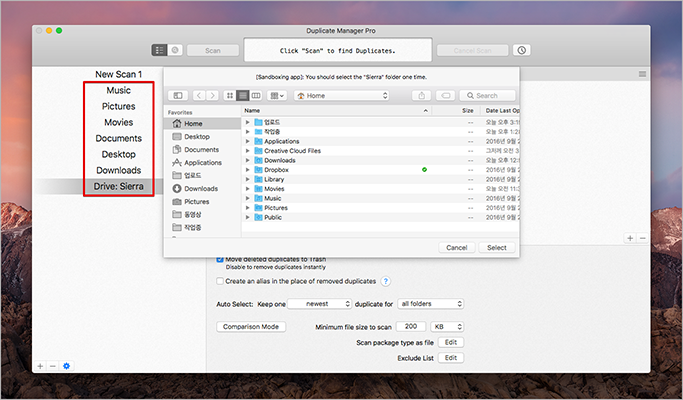Open the panel menu icon at top right
Viewport: 683px width, 400px height.
[x=642, y=74]
